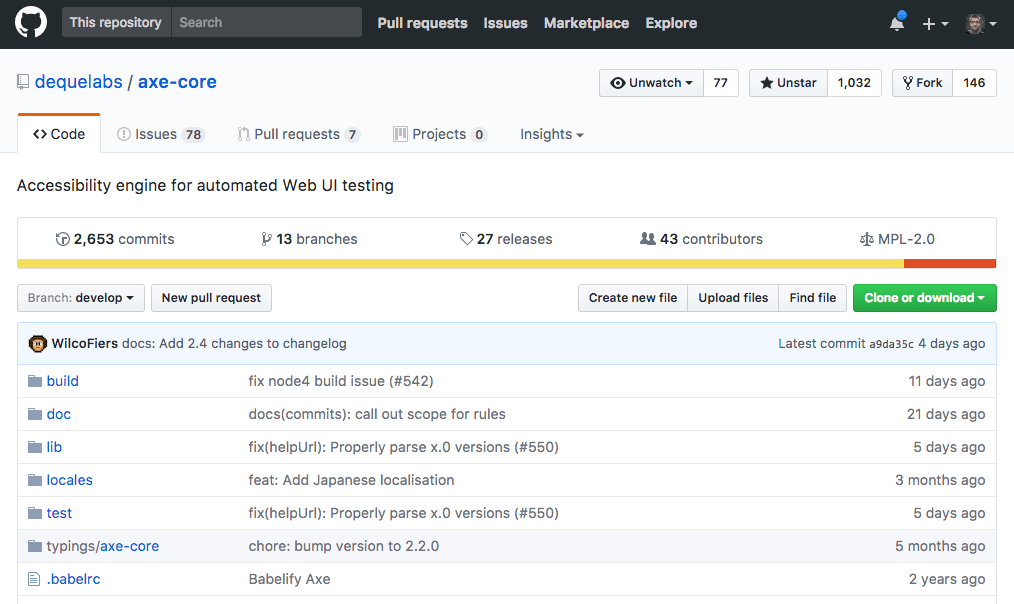This screenshot has width=1014, height=604.
Task: Fork the axe-core repository
Action: click(x=923, y=83)
